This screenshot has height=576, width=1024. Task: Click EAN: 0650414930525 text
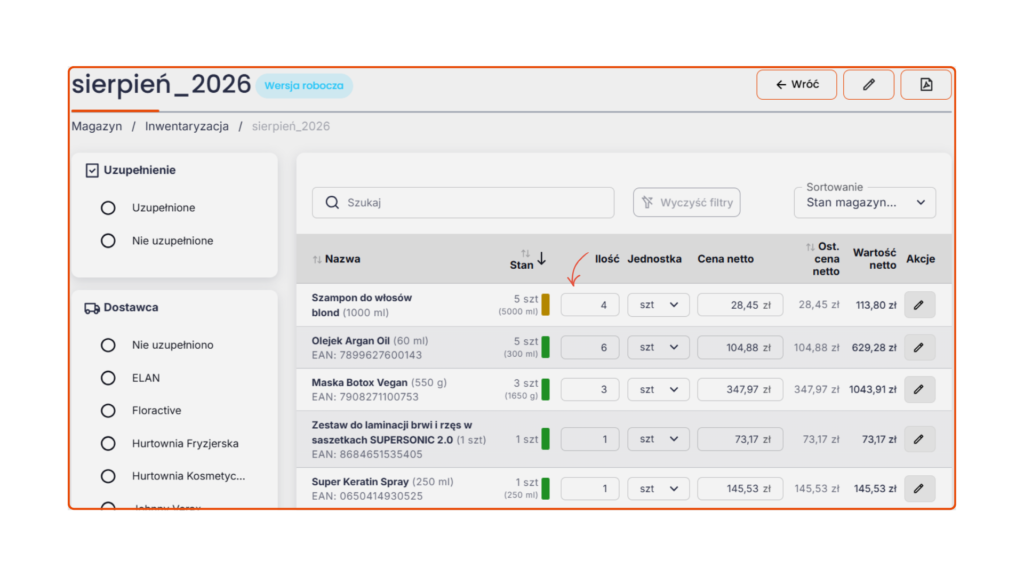coord(367,496)
